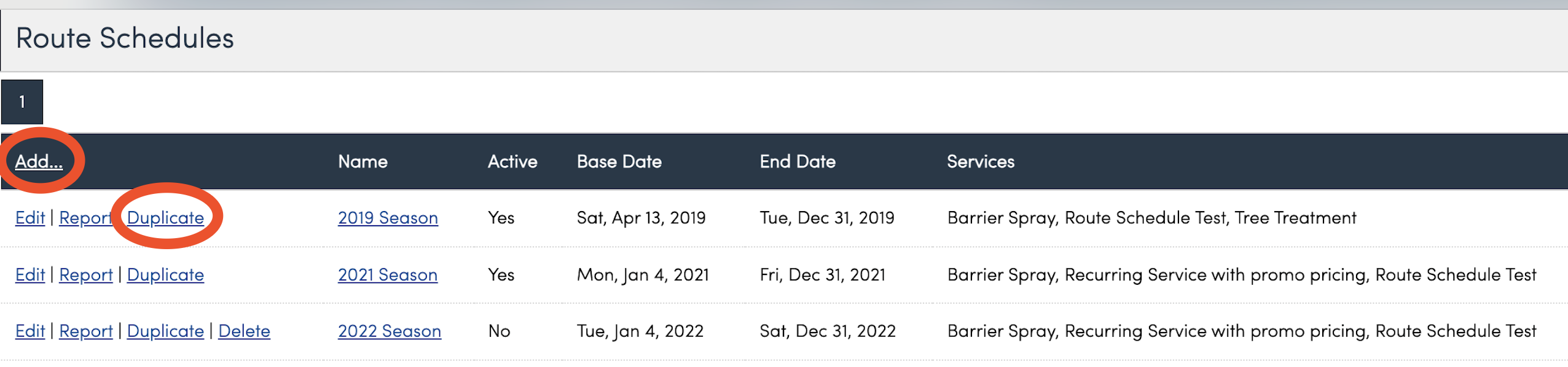Duplicate the 2022 Season schedule
This screenshot has width=1568, height=367.
[165, 331]
